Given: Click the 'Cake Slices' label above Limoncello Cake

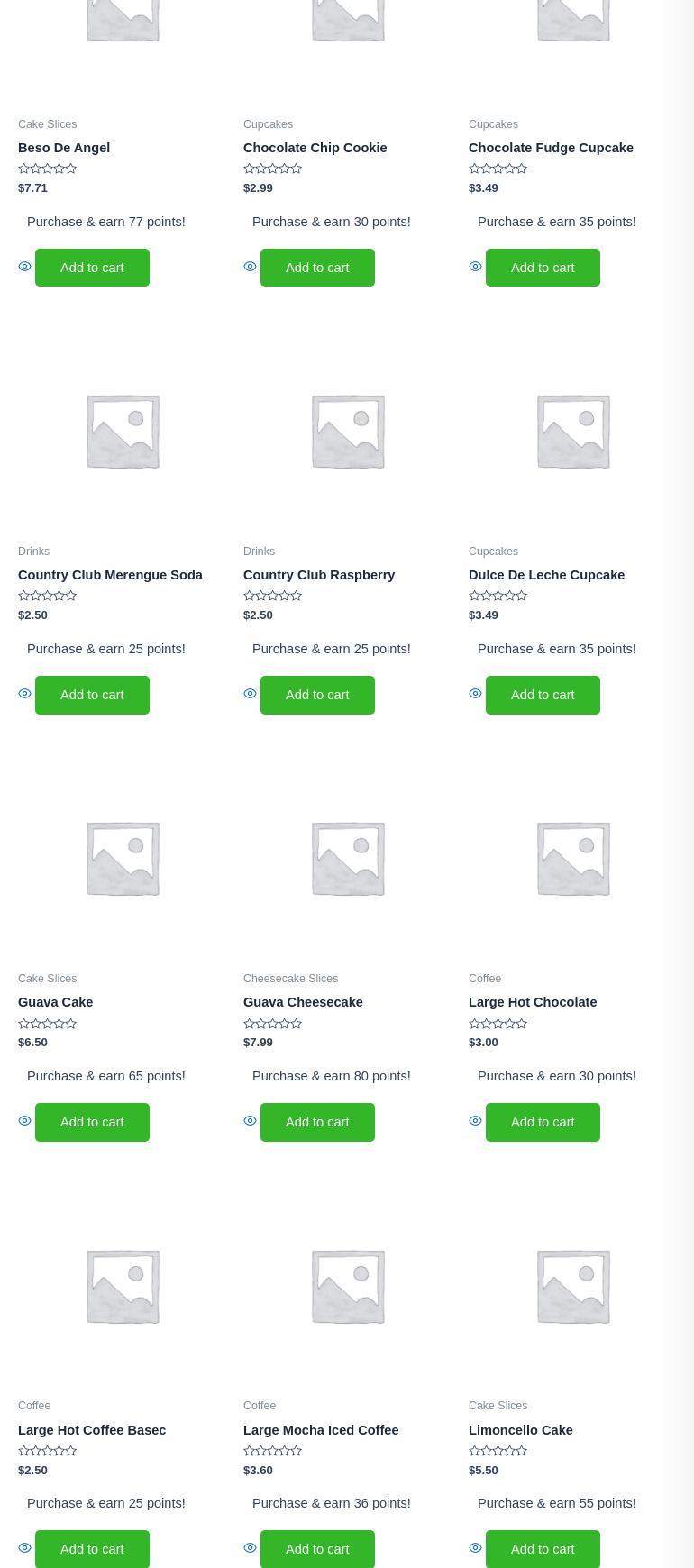Looking at the screenshot, I should [498, 1406].
